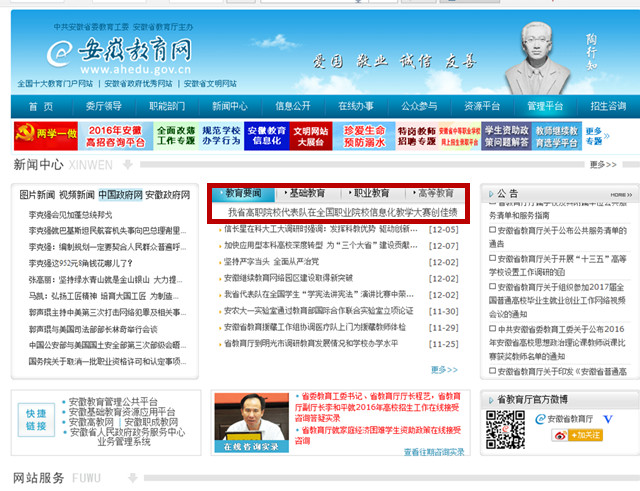Screen dimensions: 640x491
Task: Switch to 职业教育 tab
Action: 371,193
